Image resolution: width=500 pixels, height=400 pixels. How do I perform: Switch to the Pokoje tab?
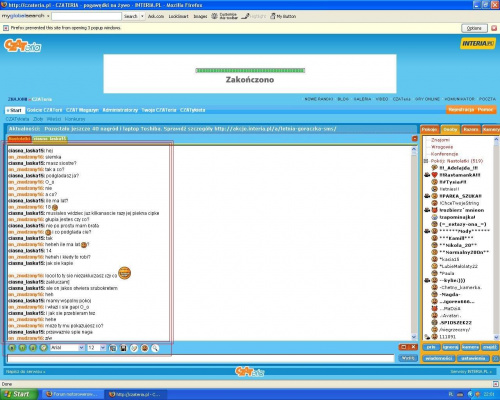tap(429, 129)
